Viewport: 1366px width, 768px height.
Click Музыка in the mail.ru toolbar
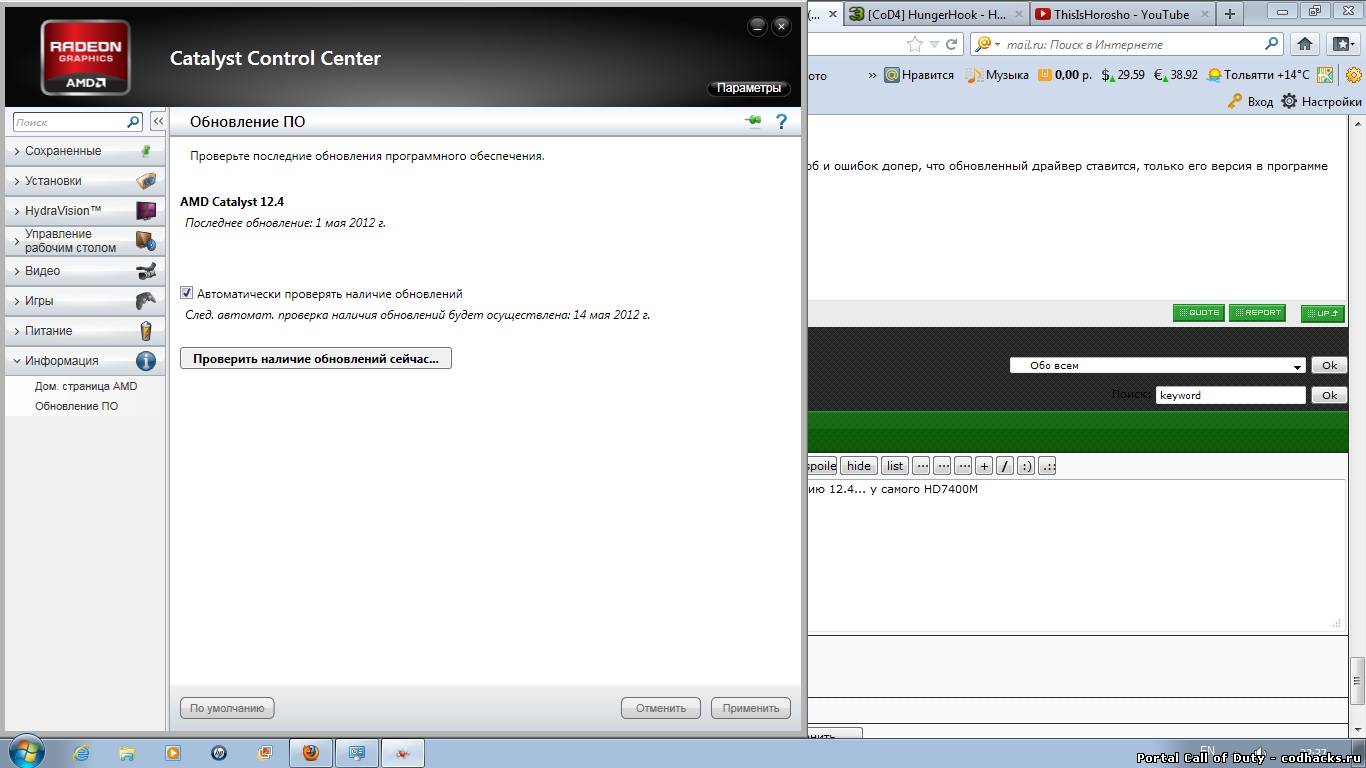(x=998, y=75)
